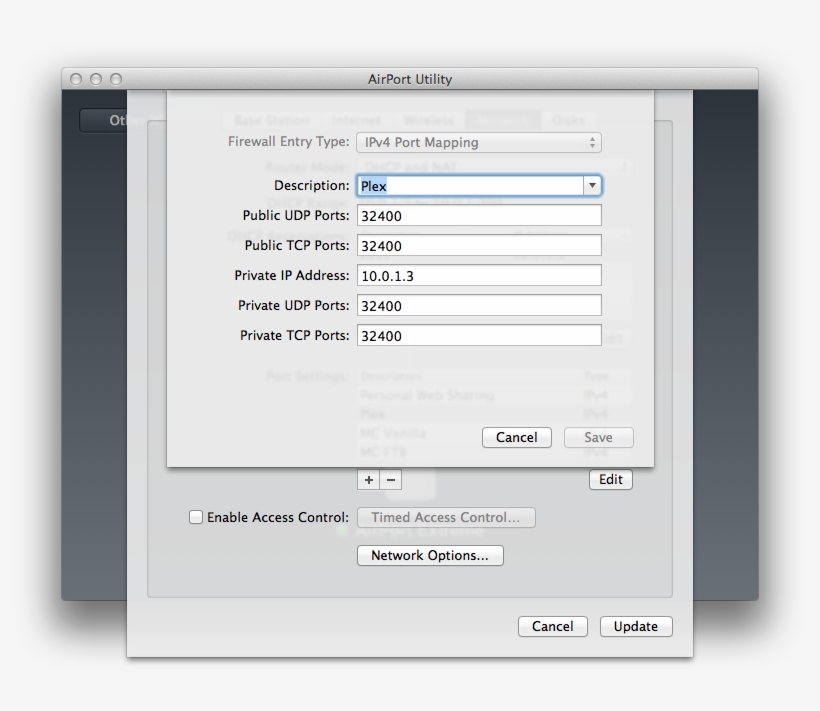Click the Private UDP Ports field
The height and width of the screenshot is (711, 820).
tap(479, 306)
